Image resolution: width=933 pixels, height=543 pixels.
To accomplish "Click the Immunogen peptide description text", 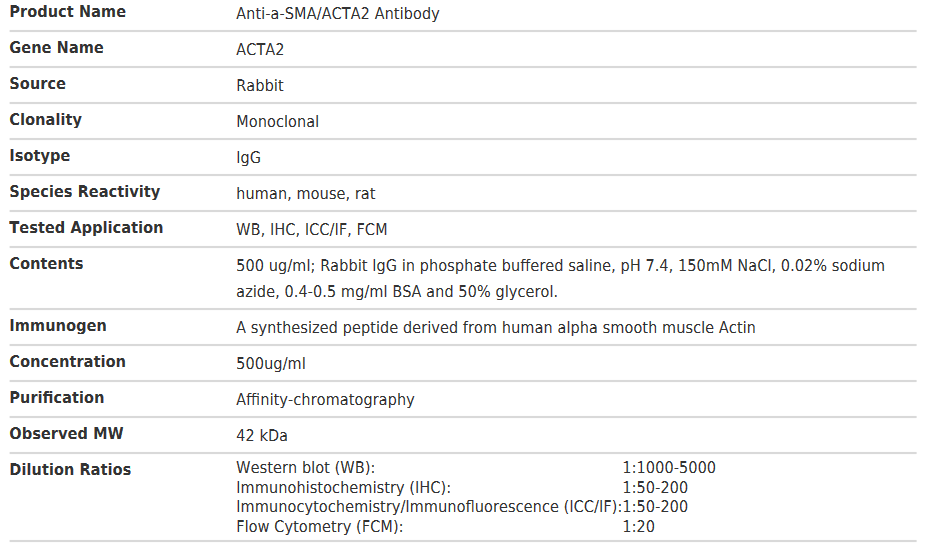I will click(x=495, y=328).
